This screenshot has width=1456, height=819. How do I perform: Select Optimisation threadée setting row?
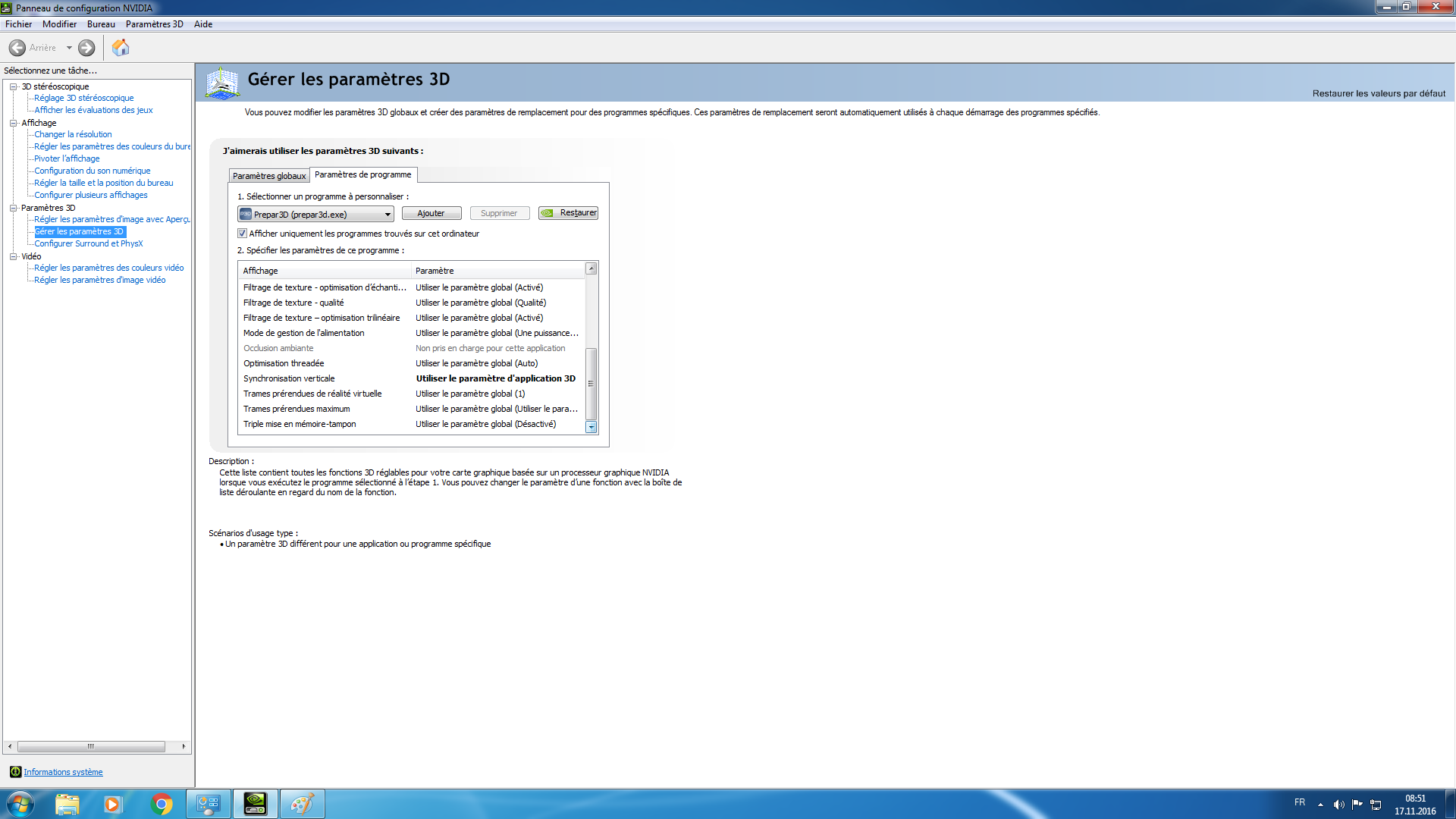point(411,363)
